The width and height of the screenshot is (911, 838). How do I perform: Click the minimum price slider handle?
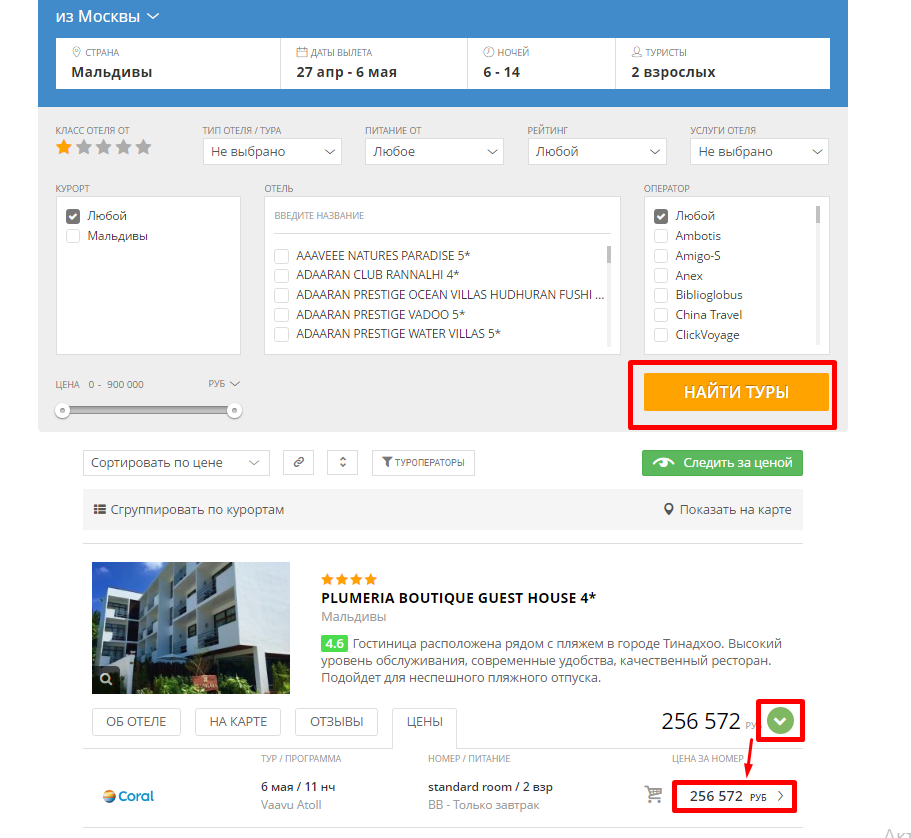(63, 411)
